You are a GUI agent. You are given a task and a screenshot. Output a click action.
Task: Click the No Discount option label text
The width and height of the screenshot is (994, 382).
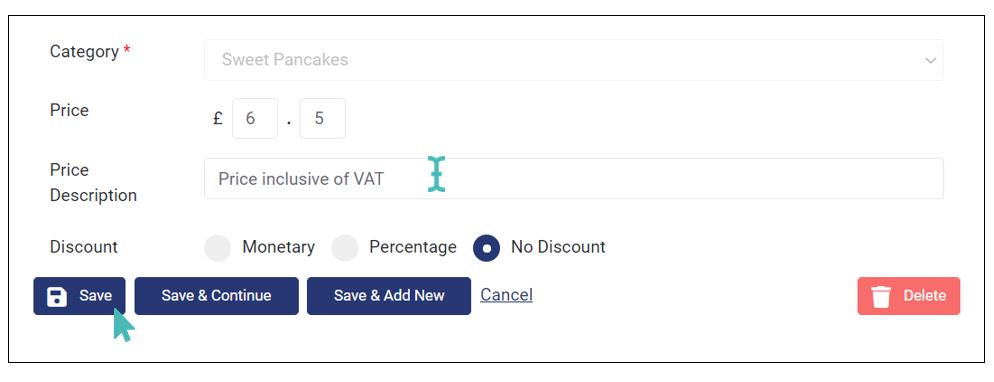click(558, 247)
